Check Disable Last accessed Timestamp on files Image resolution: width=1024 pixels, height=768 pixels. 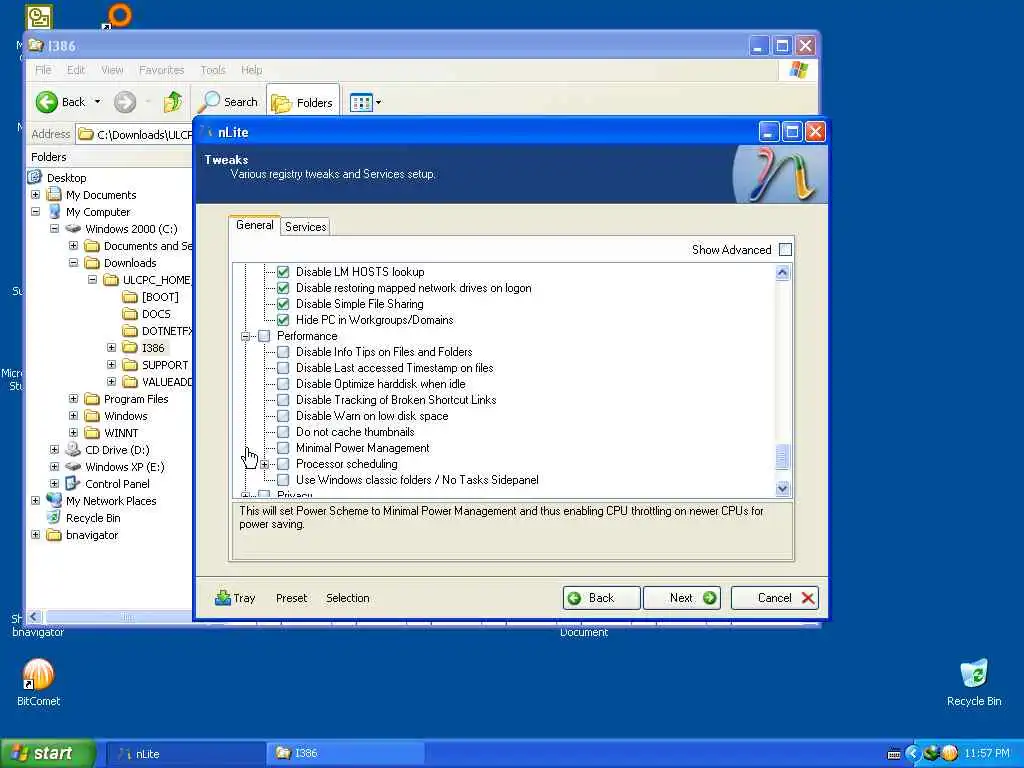pos(283,368)
